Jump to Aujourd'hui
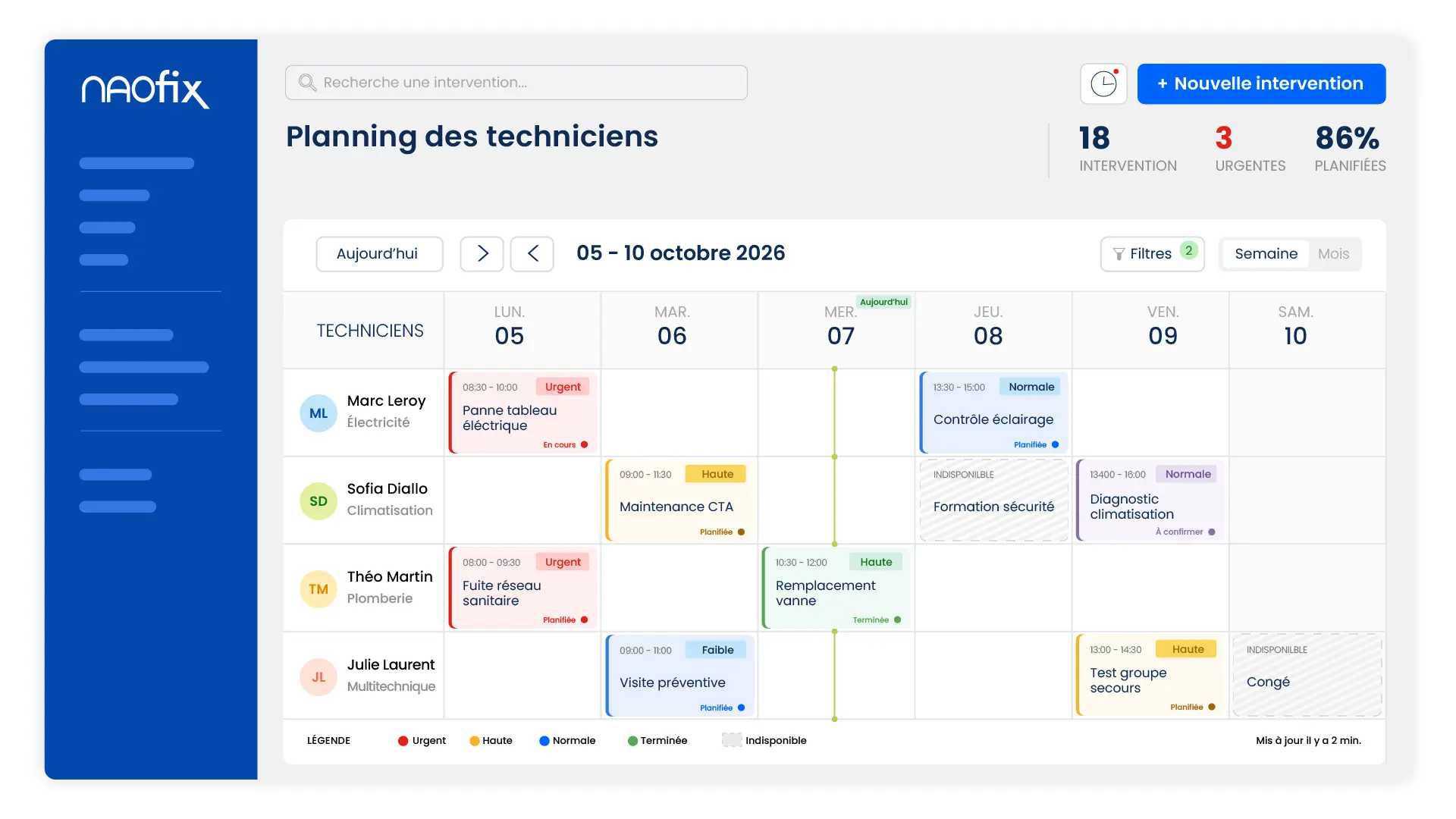This screenshot has width=1456, height=819. pos(379,253)
